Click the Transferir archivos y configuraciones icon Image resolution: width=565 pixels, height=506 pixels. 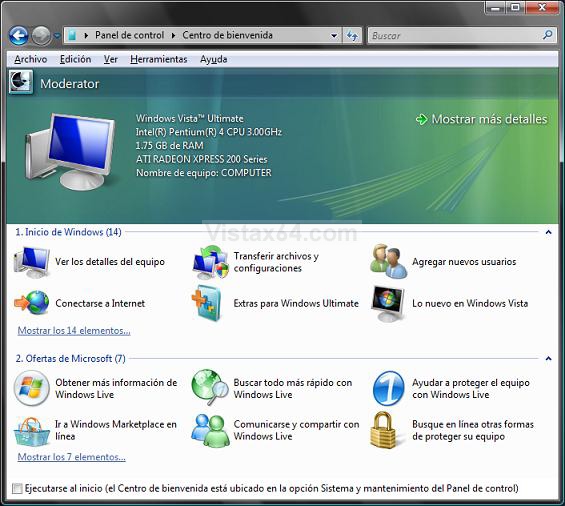point(210,262)
